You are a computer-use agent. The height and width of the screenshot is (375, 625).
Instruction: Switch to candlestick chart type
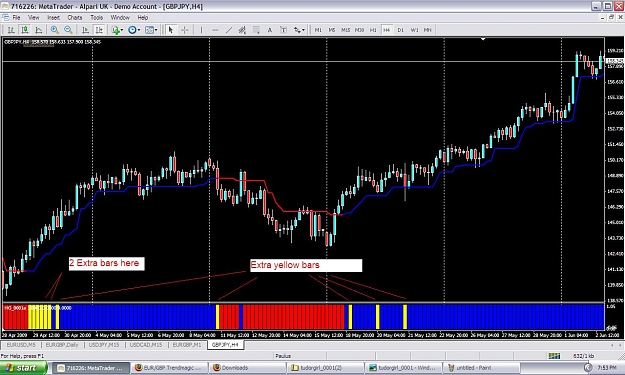click(x=25, y=30)
